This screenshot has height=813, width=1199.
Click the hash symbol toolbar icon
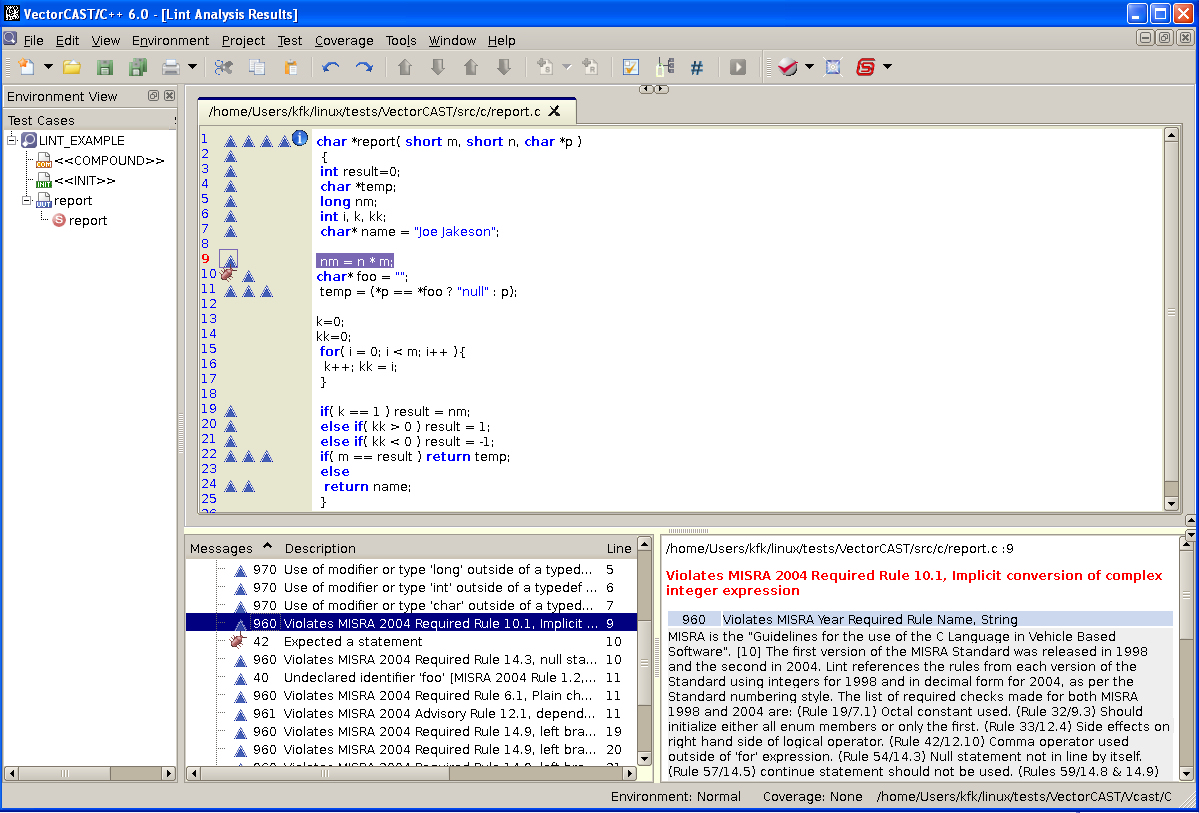point(697,67)
